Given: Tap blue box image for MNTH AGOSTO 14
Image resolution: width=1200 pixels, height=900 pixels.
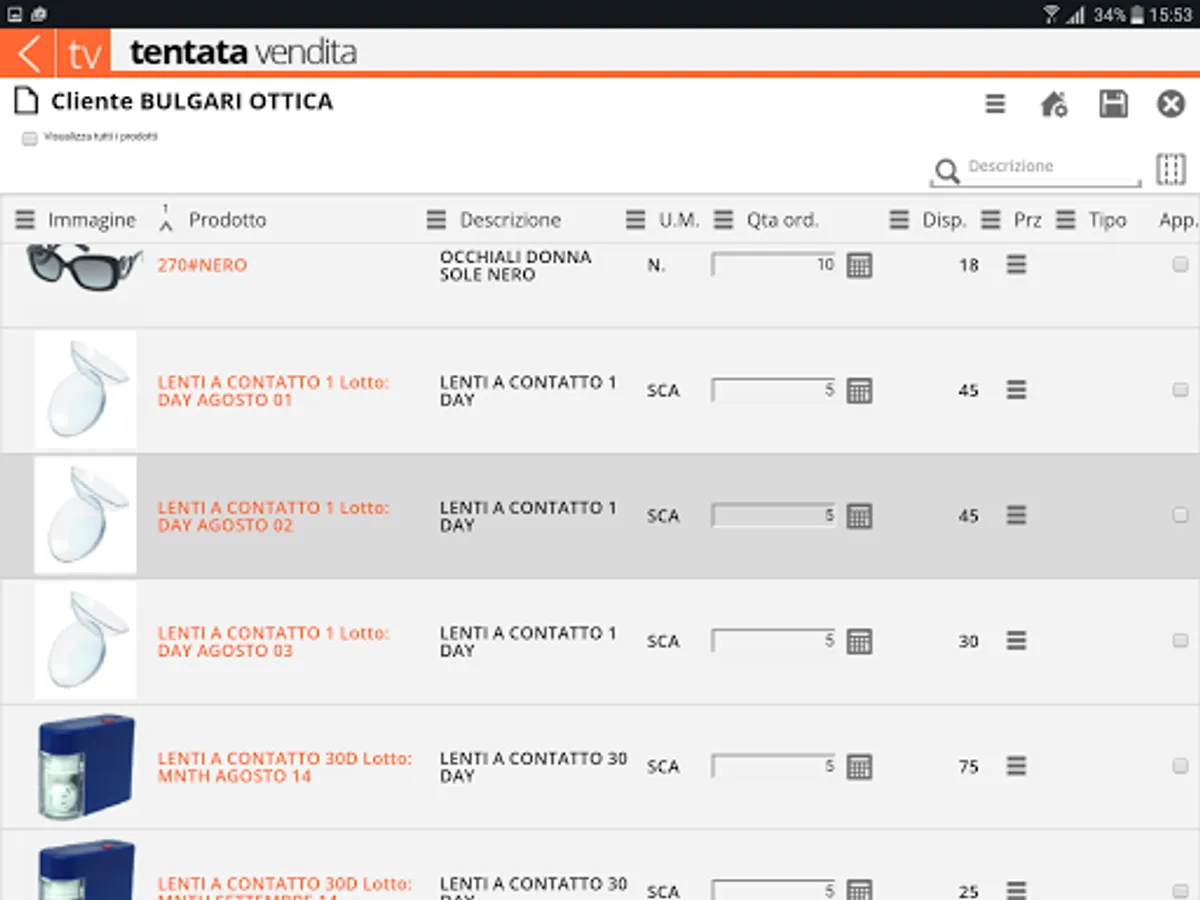Looking at the screenshot, I should point(85,767).
